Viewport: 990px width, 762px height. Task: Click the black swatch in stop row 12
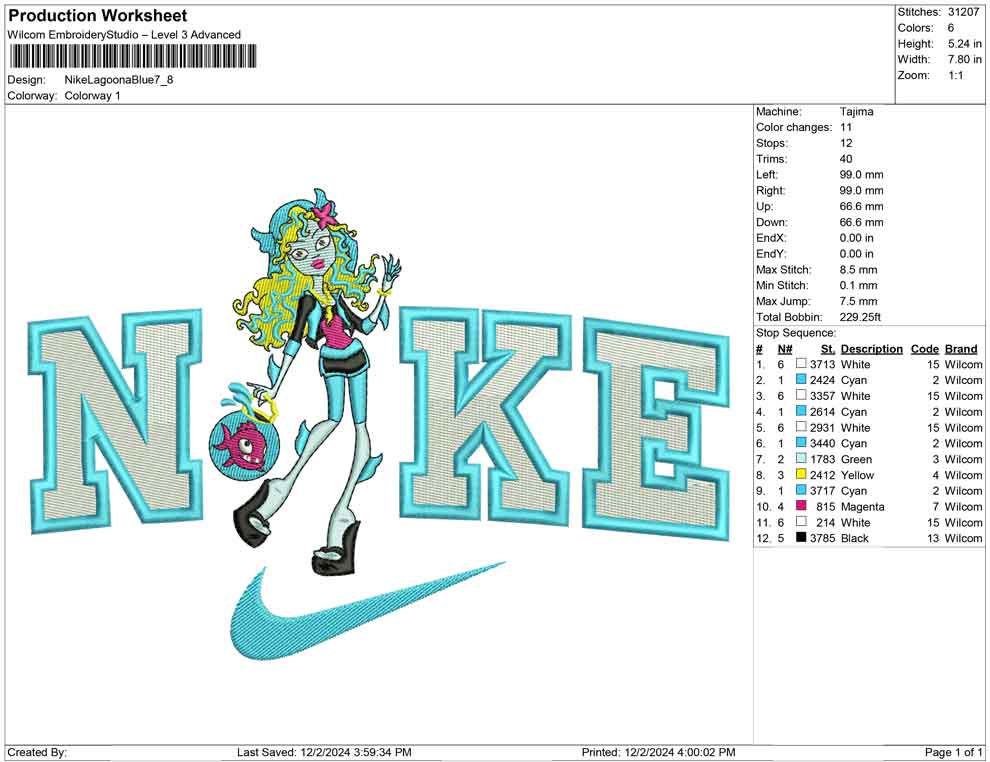(801, 537)
